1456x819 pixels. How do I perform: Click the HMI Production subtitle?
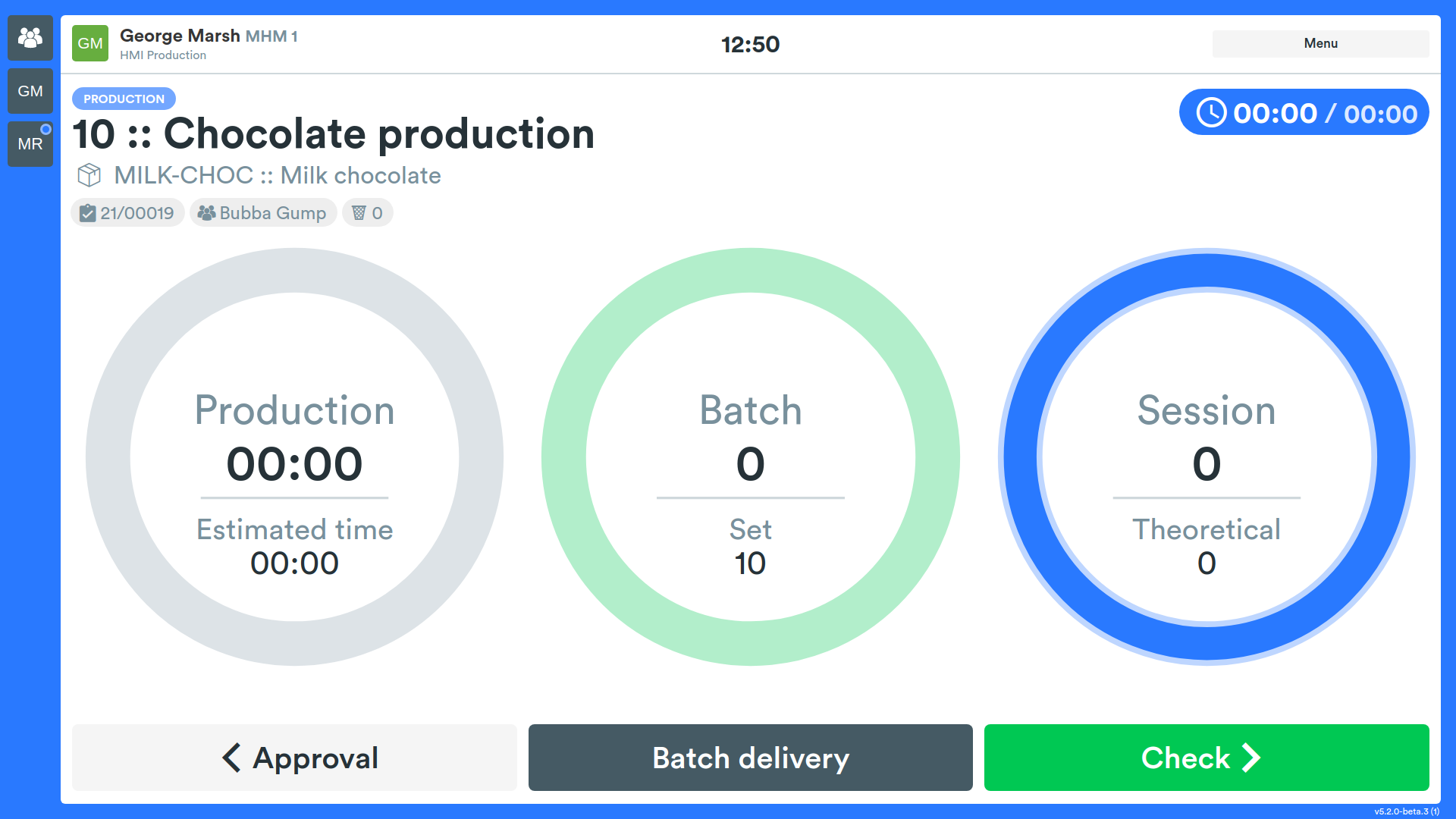[x=163, y=55]
